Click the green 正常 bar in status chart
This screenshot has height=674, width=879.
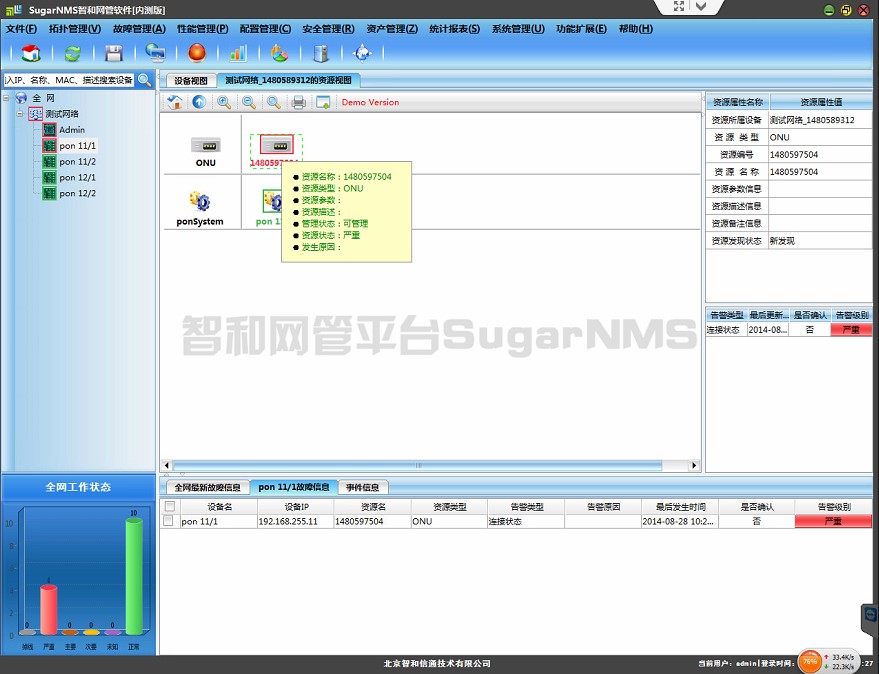click(x=134, y=576)
